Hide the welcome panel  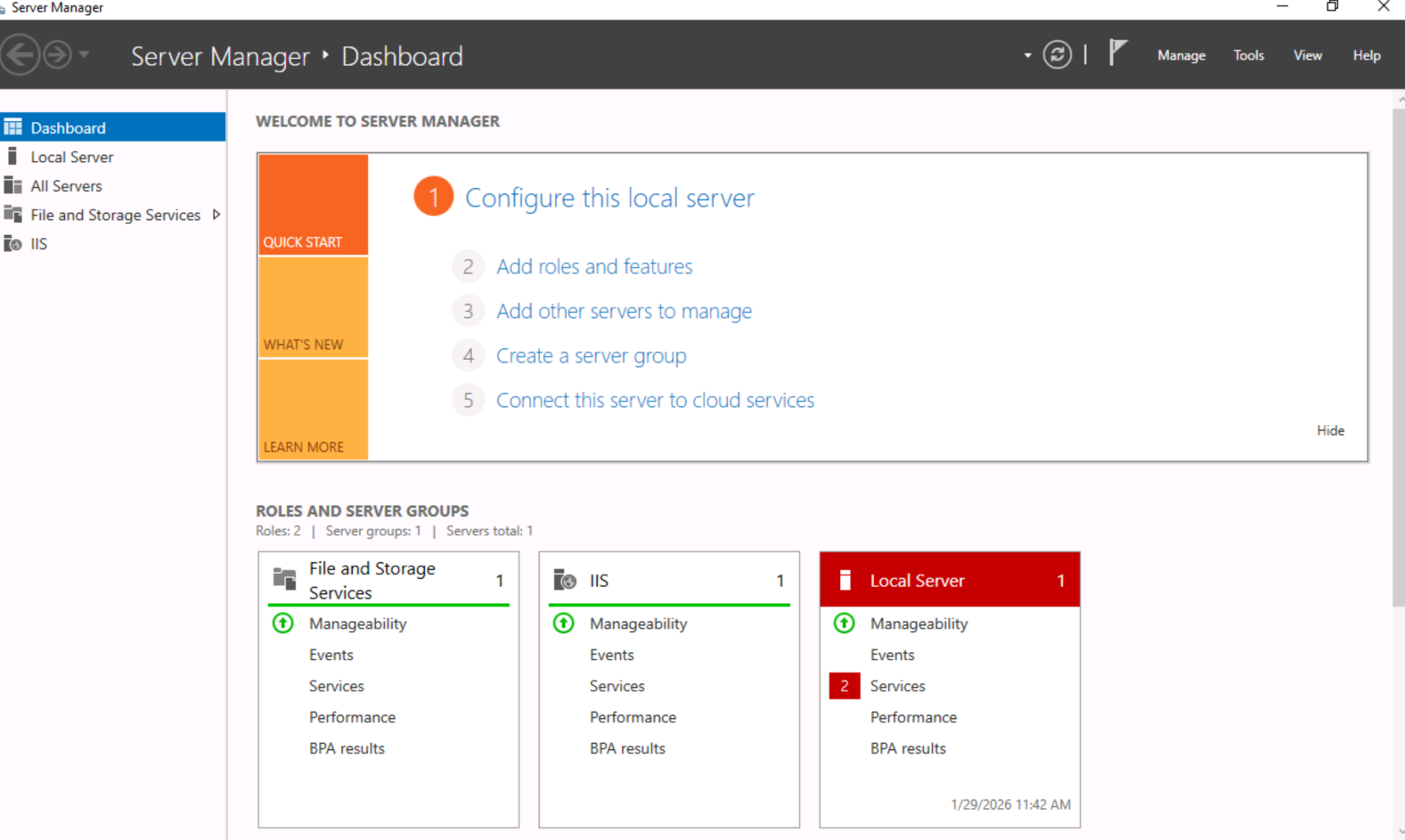point(1329,430)
